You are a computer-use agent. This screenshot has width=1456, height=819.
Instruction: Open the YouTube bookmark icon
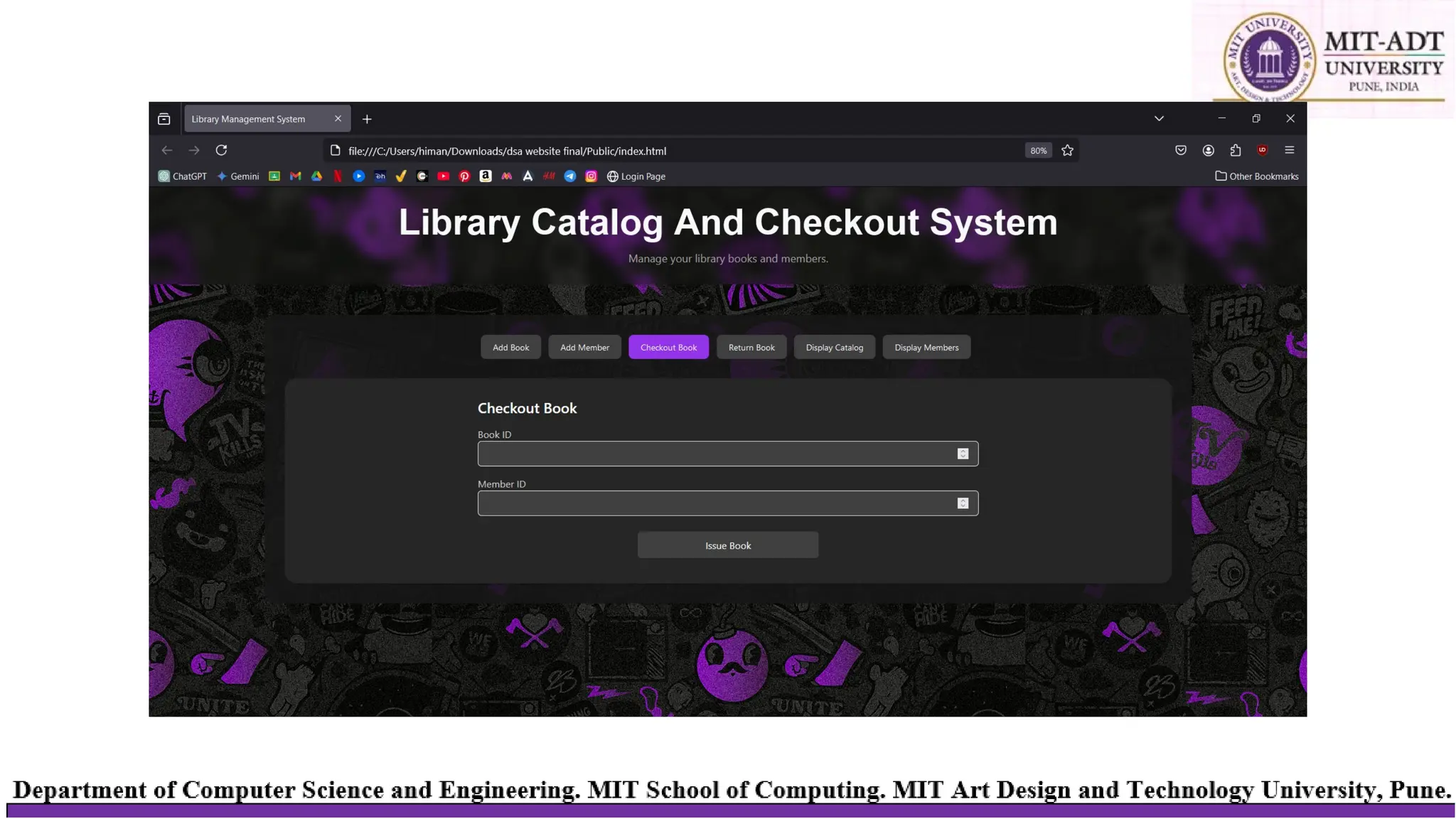[x=444, y=176]
